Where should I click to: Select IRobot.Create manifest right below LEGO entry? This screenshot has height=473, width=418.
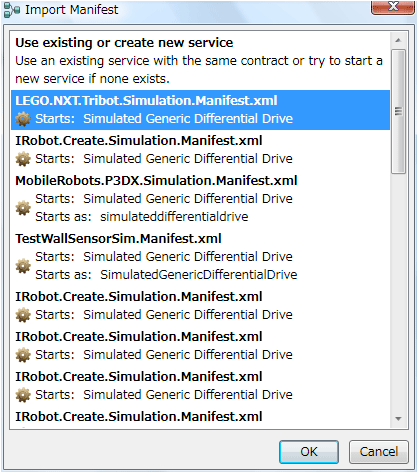click(200, 150)
